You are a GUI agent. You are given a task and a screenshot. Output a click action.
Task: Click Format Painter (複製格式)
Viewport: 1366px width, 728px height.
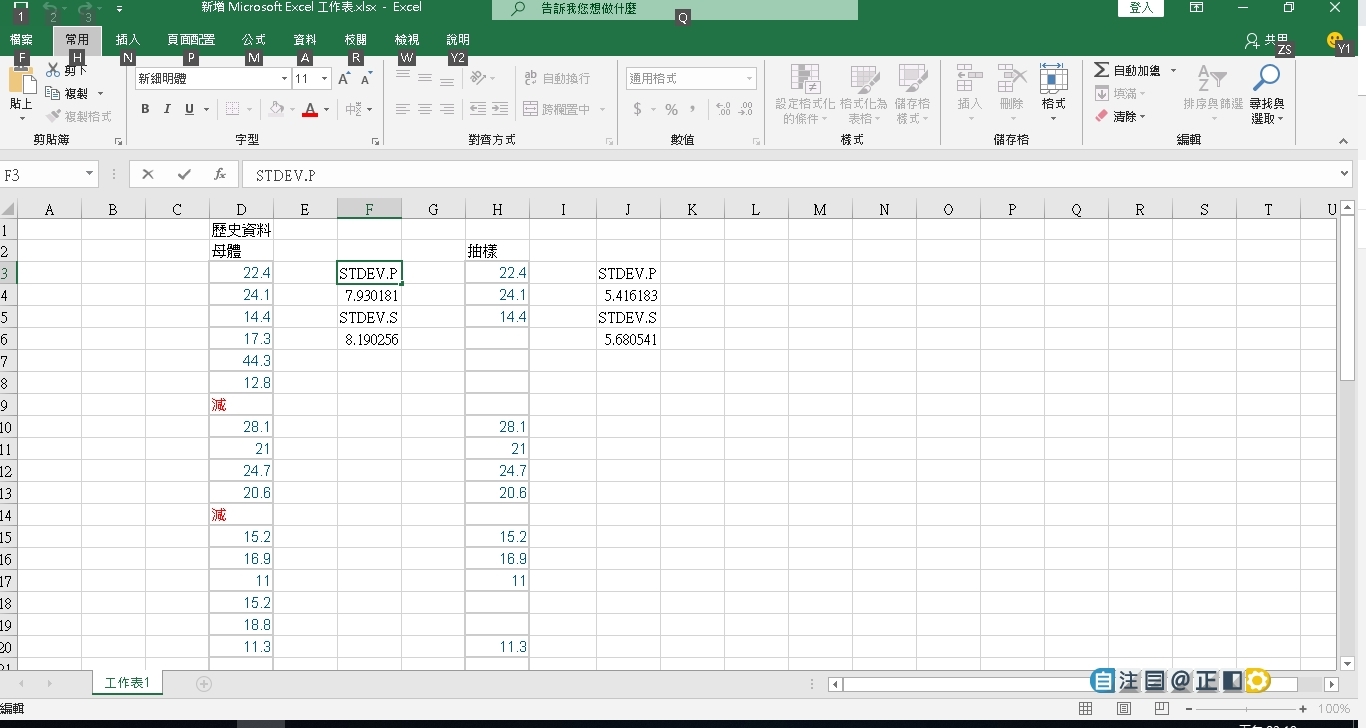point(80,116)
